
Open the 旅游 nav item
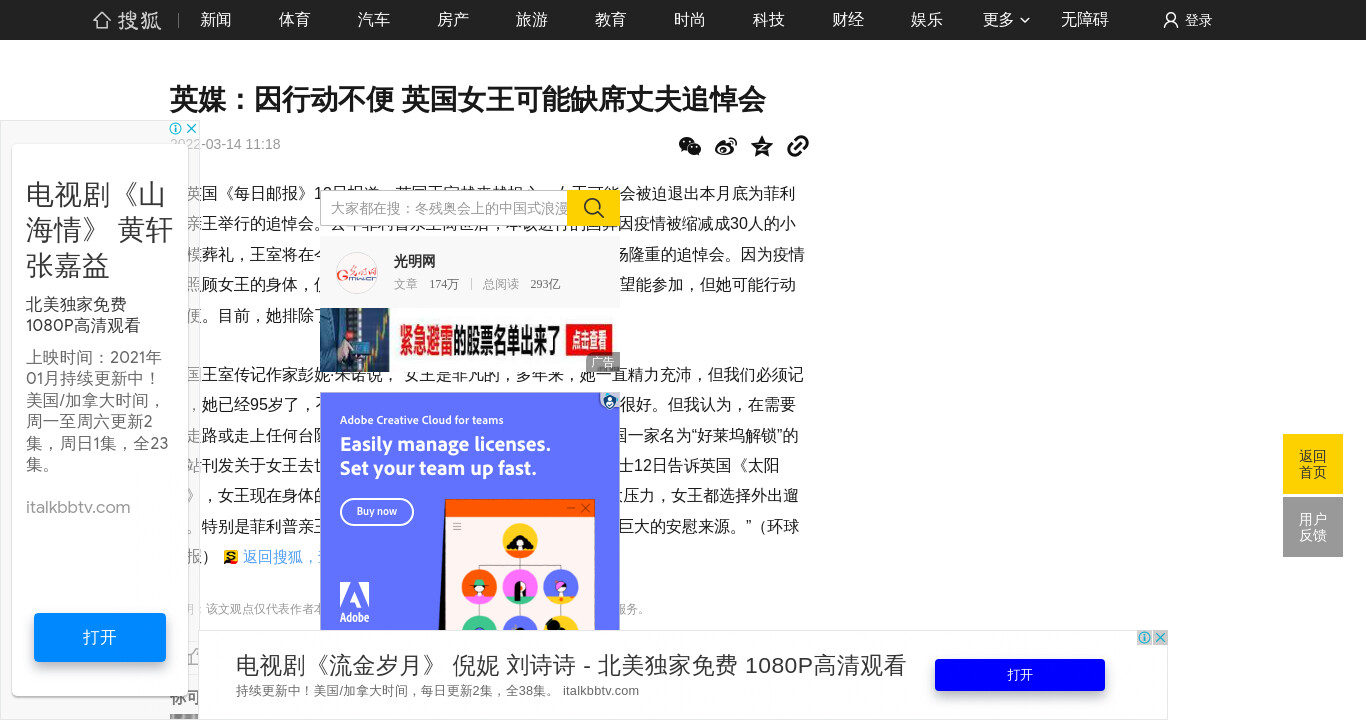coord(532,20)
